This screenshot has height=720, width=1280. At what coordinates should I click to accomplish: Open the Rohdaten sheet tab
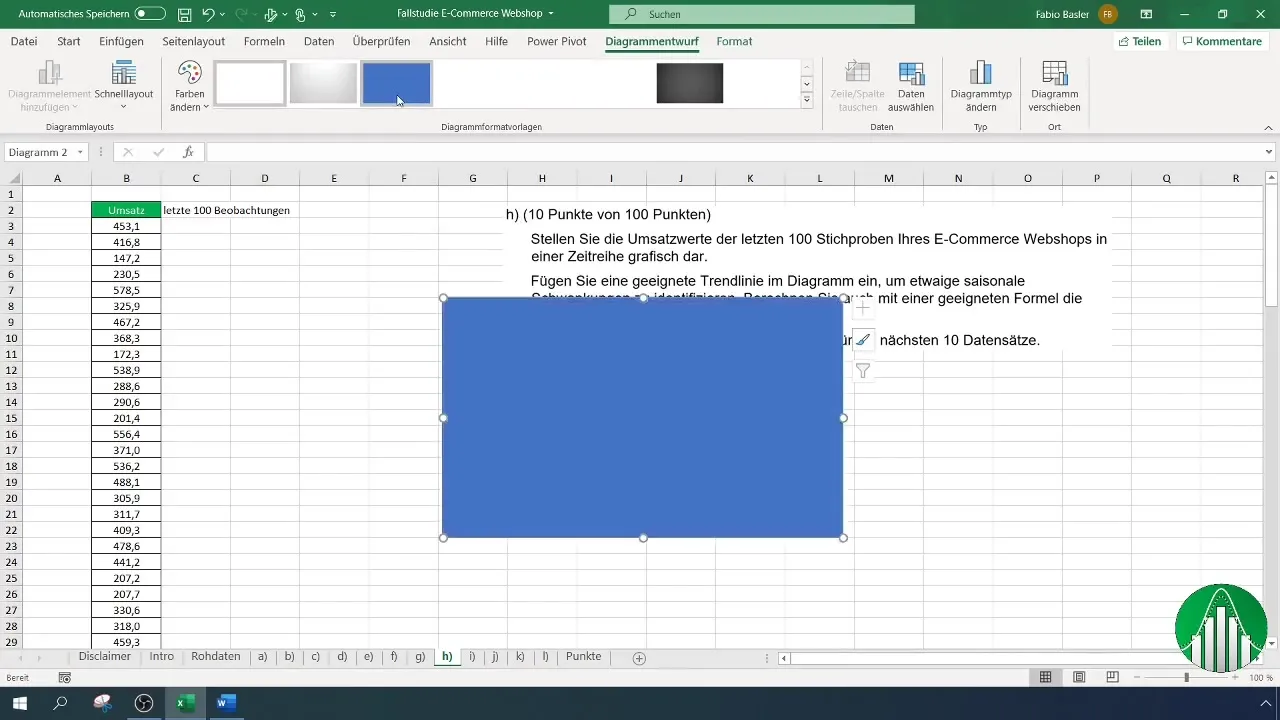point(216,657)
